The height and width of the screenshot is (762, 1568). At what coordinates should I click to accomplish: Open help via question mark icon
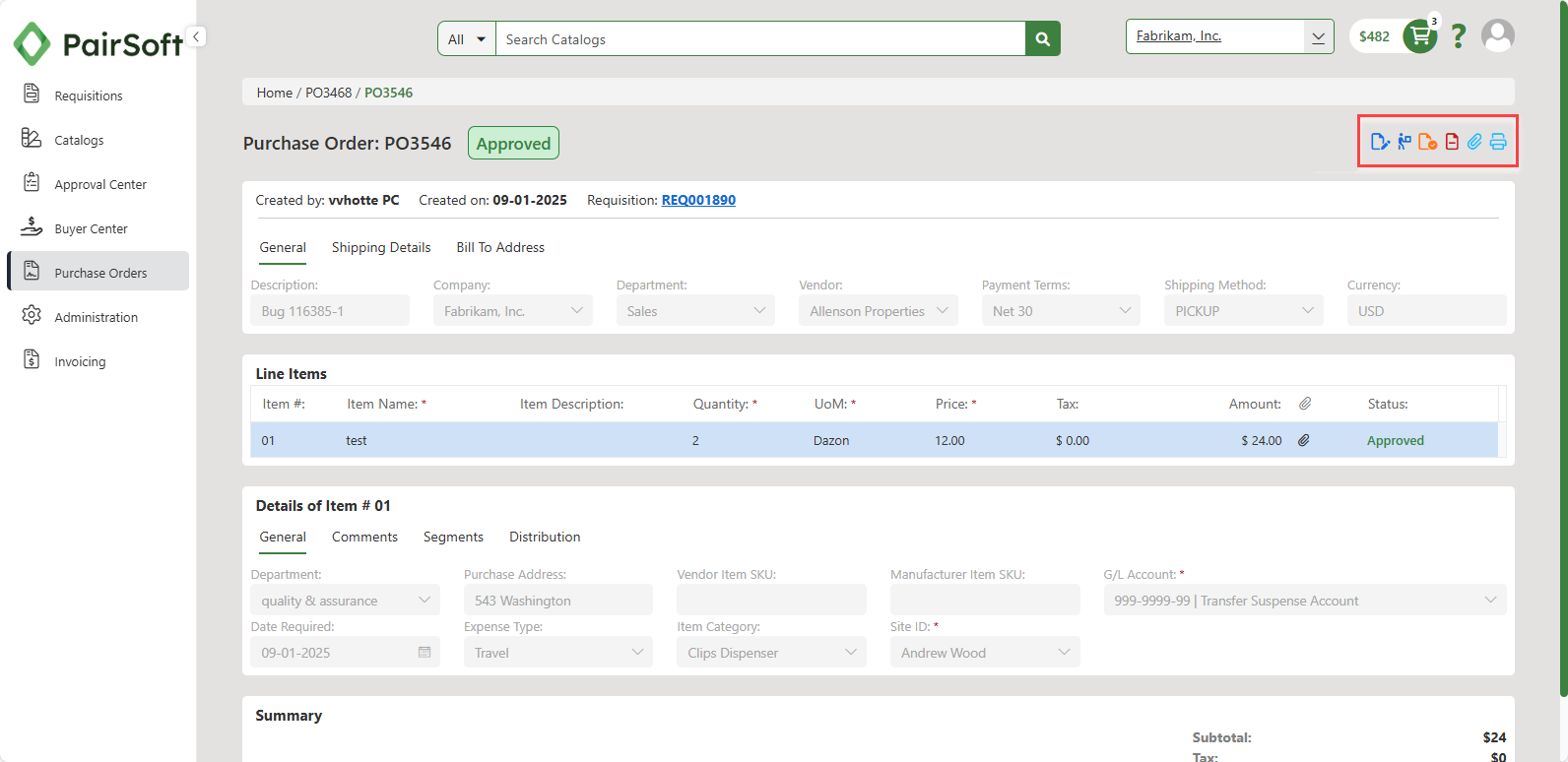[1459, 36]
